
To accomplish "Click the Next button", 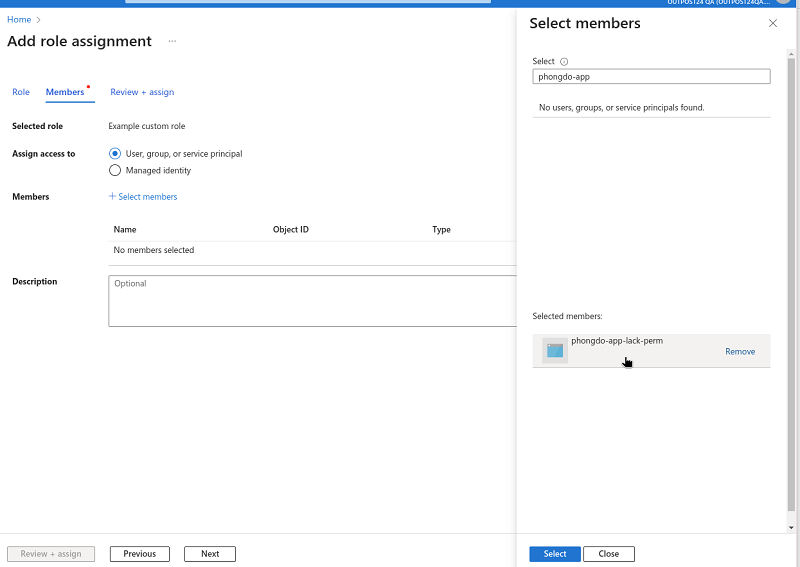I will pyautogui.click(x=210, y=554).
